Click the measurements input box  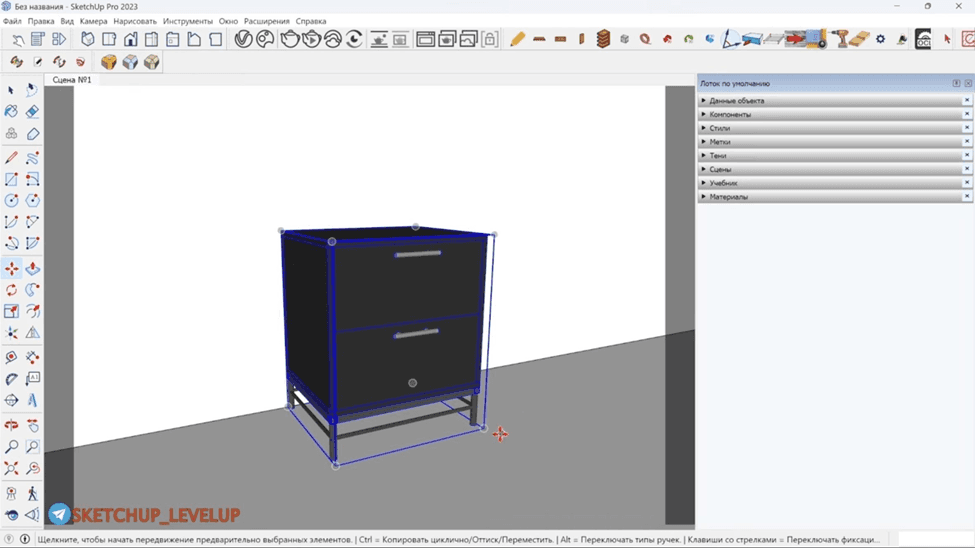pyautogui.click(x=934, y=539)
